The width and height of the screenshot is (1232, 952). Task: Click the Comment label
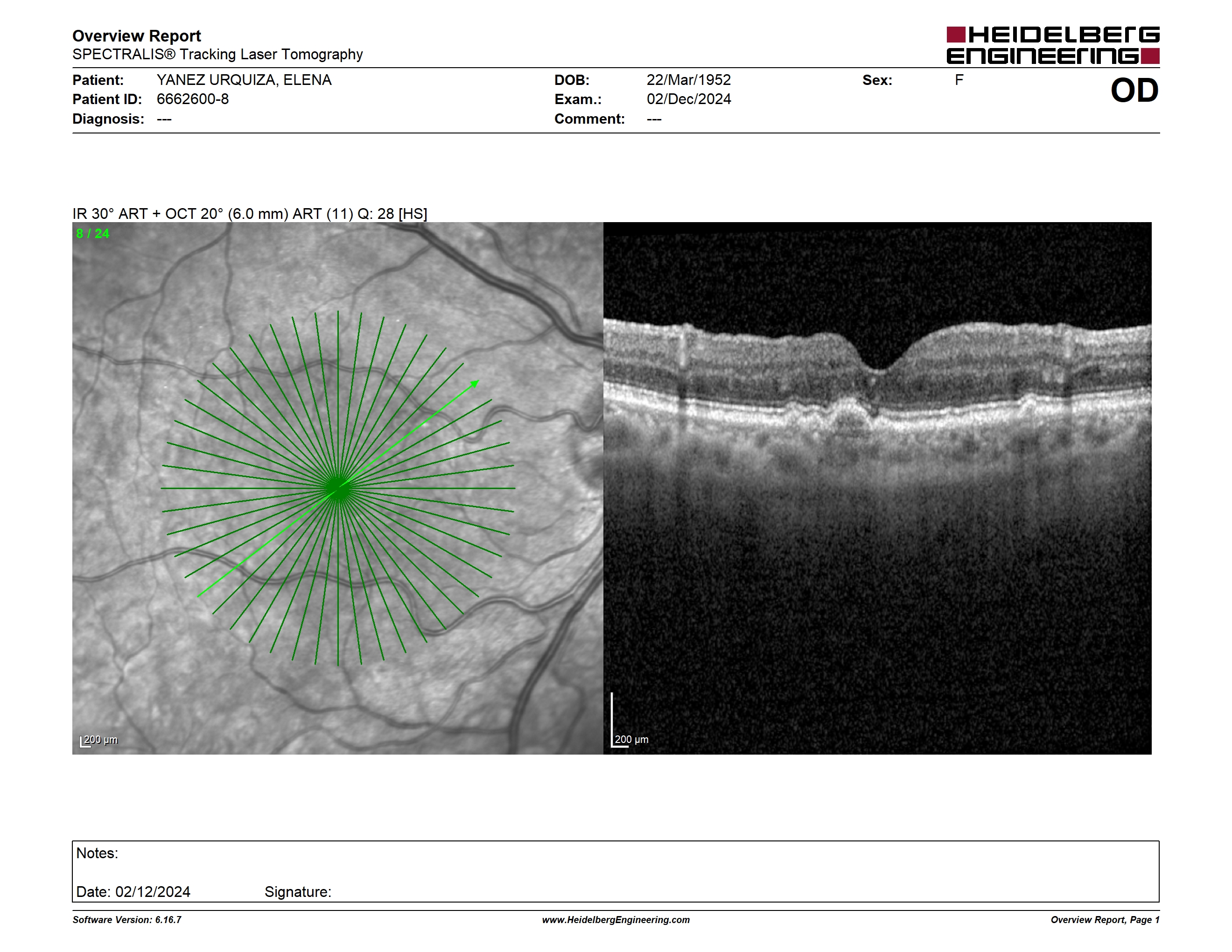(x=589, y=119)
